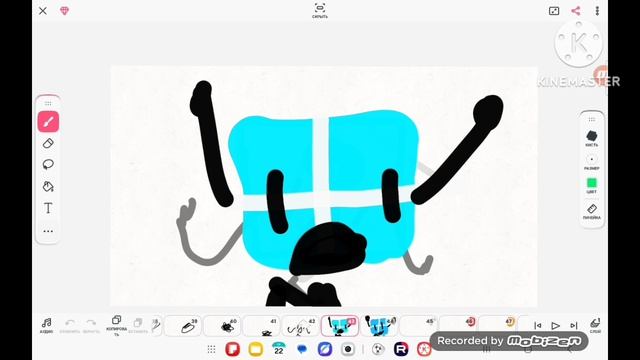
Task: Select frame 41 thumbnail
Action: 261,326
